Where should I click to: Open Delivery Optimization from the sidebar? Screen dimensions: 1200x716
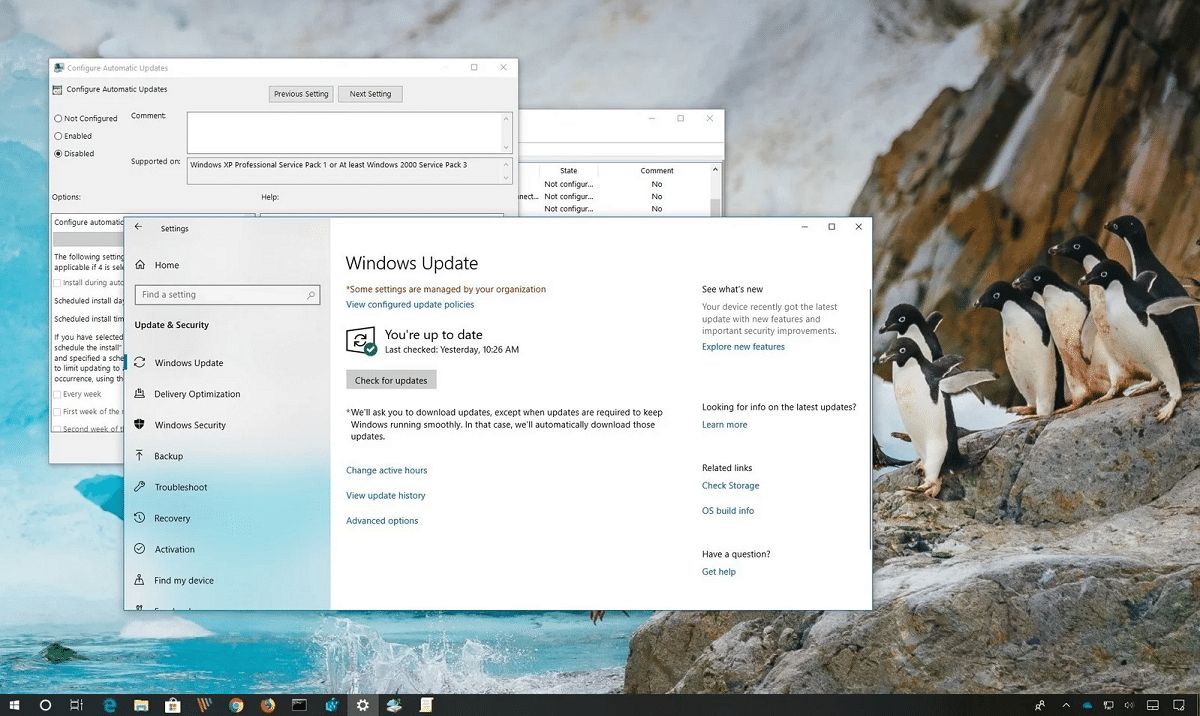[197, 394]
